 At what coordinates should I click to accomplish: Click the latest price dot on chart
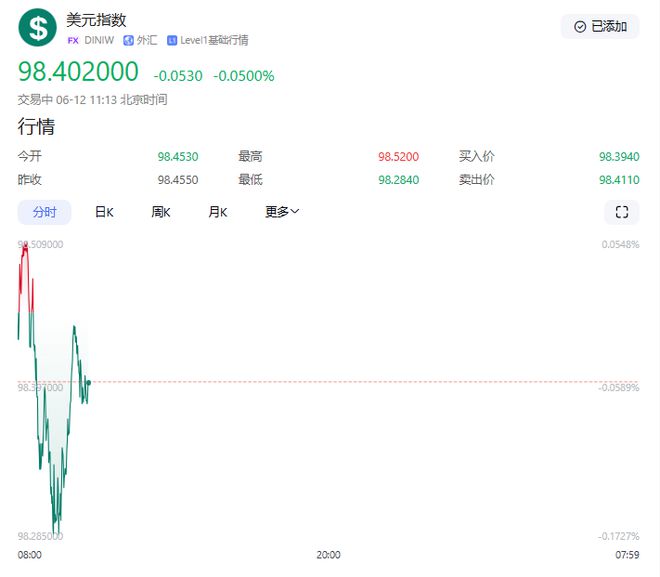tap(88, 383)
